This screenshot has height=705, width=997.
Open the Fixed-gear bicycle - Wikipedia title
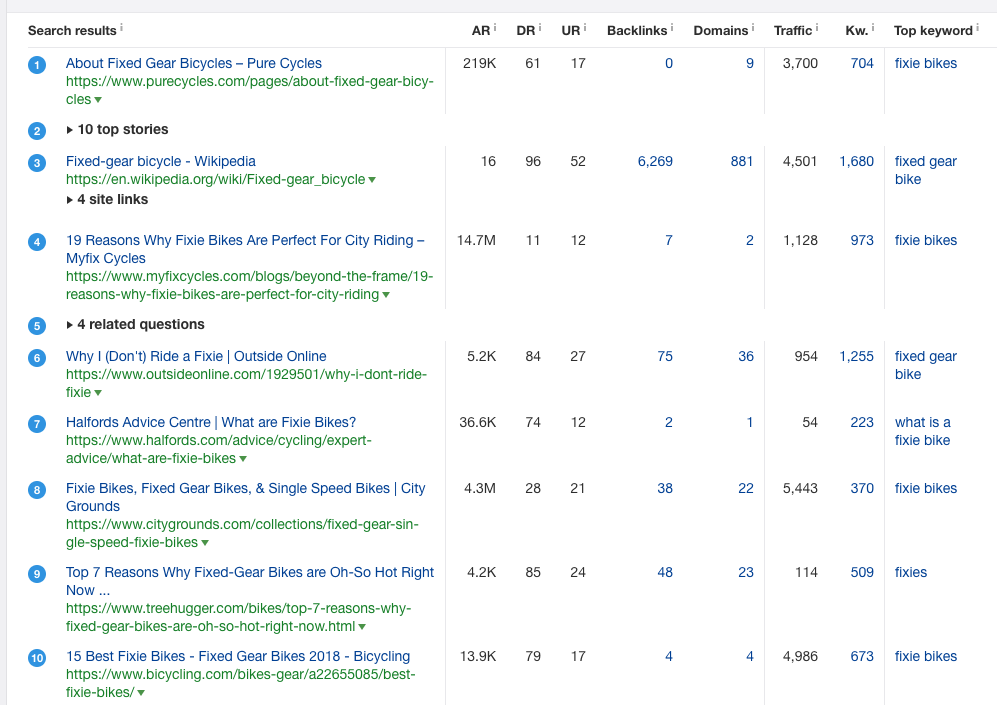pyautogui.click(x=161, y=161)
